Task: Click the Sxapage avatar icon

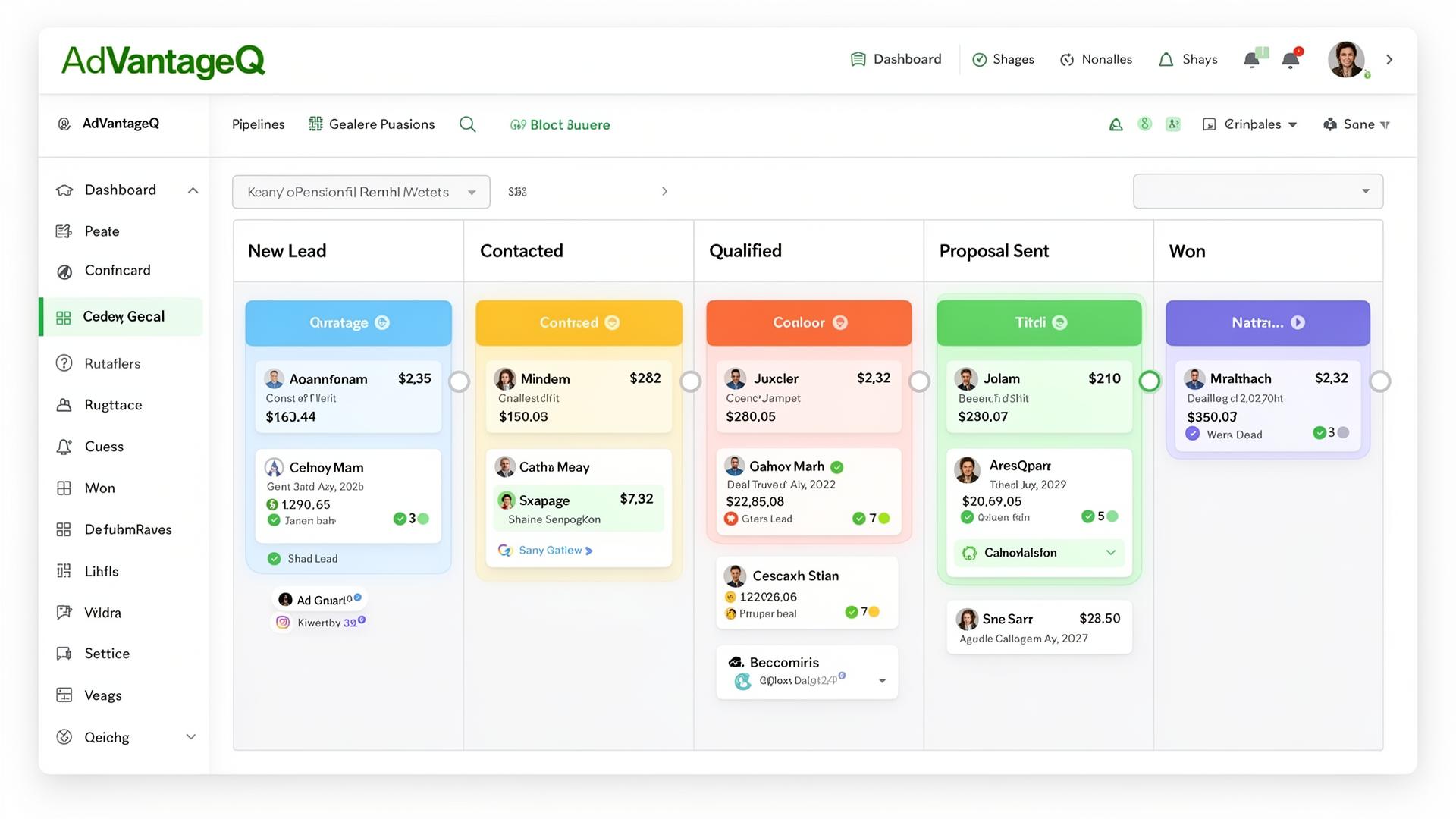Action: (507, 500)
